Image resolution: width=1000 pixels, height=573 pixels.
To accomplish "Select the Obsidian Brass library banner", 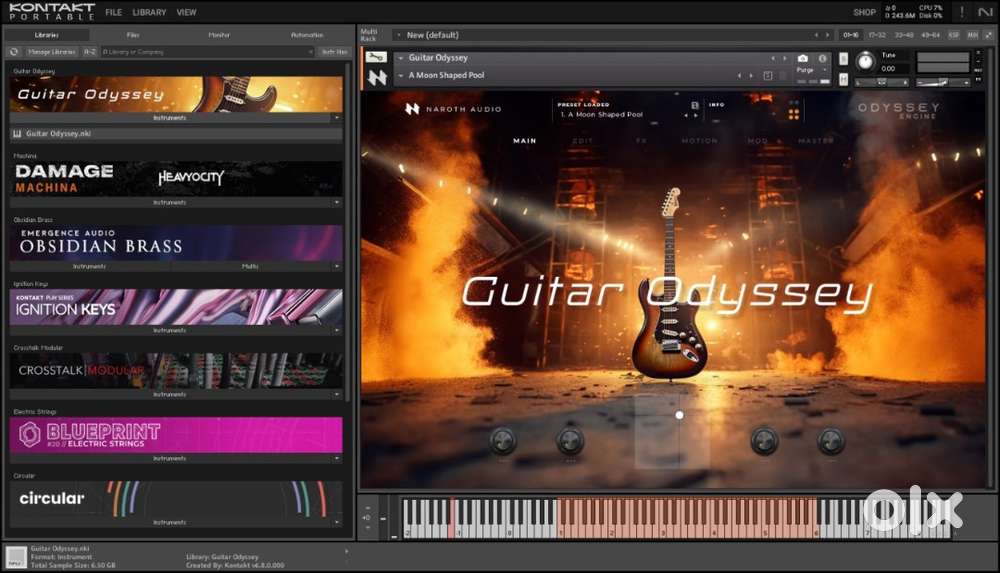I will coord(176,243).
